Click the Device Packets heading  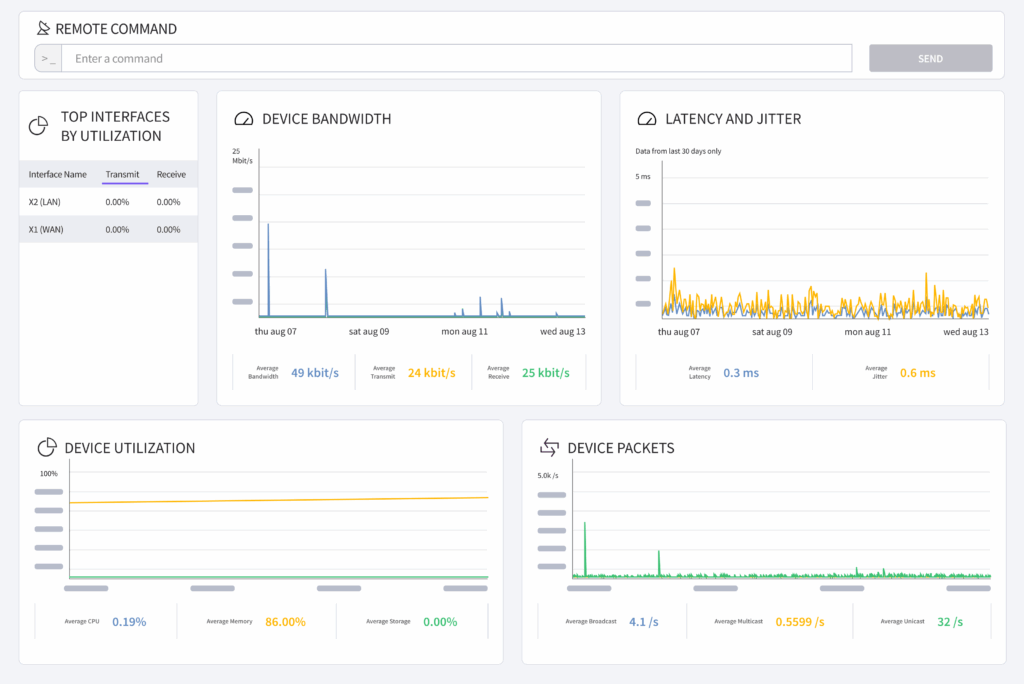(x=620, y=448)
